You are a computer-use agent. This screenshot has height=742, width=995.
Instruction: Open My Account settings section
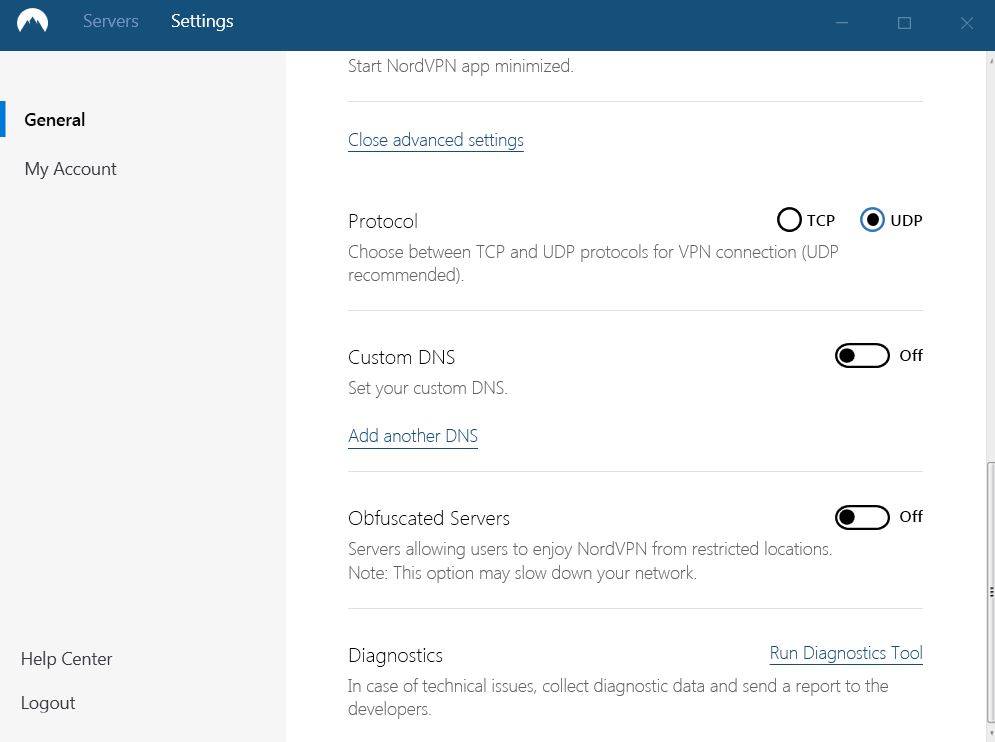click(70, 169)
